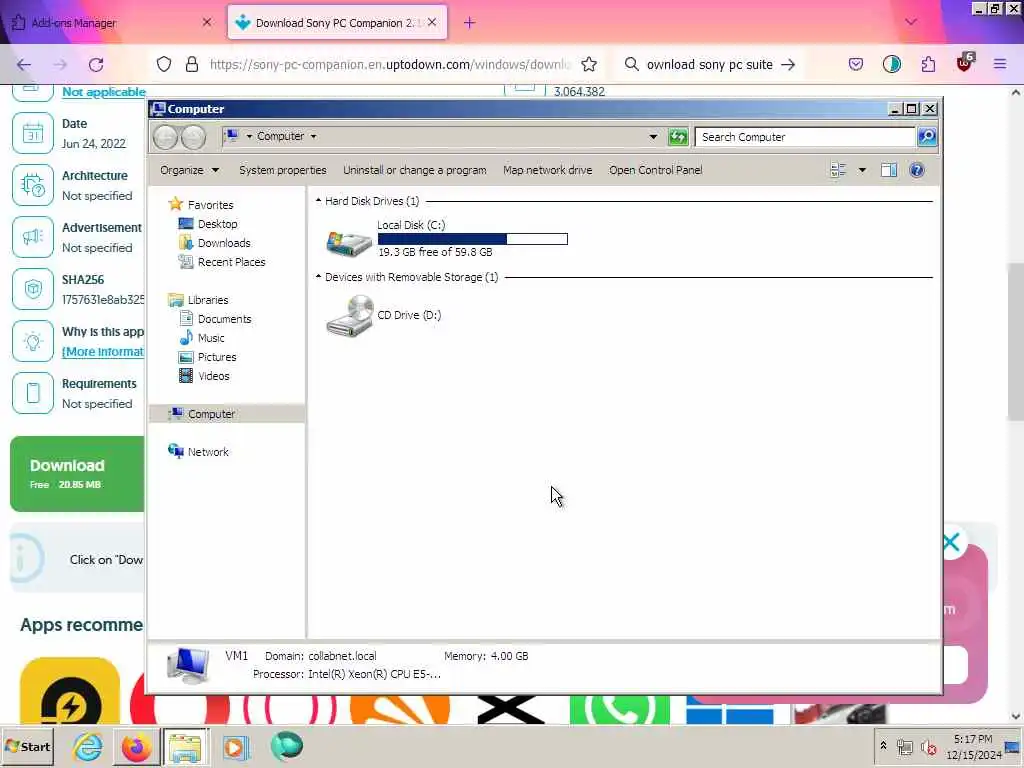Screen dimensions: 1024x768
Task: Click the change view icon in Explorer toolbar
Action: (x=838, y=170)
